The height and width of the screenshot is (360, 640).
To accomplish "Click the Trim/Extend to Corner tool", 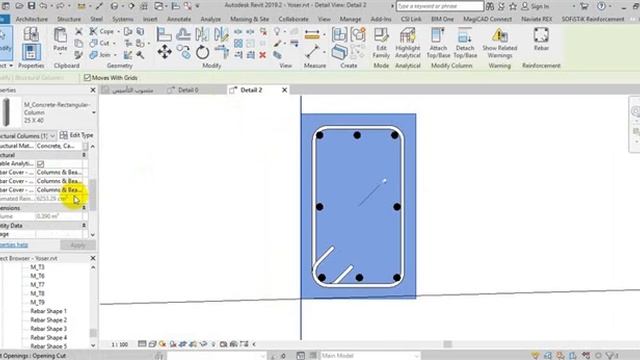I will pos(222,52).
